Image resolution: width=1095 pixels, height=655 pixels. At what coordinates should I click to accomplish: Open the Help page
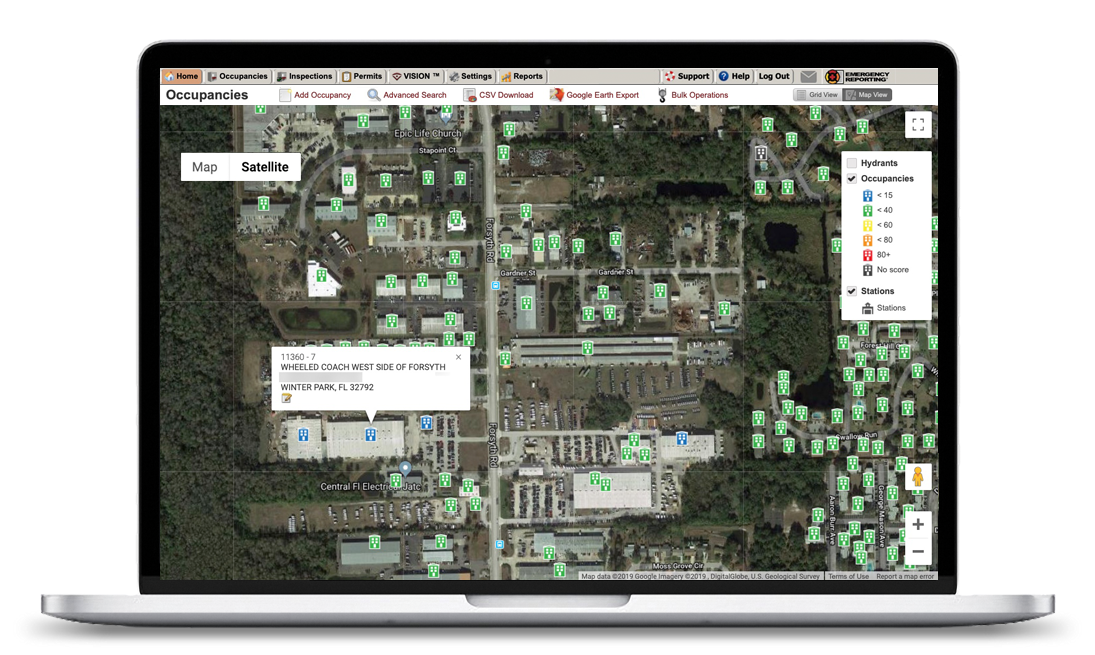point(734,76)
